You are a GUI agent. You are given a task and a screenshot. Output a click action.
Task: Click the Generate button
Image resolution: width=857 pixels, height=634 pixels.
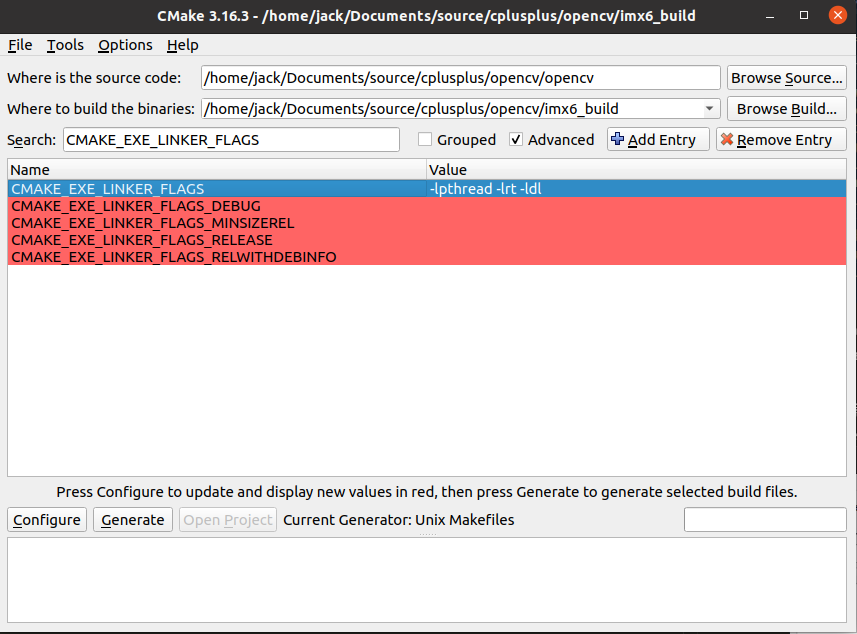[133, 520]
